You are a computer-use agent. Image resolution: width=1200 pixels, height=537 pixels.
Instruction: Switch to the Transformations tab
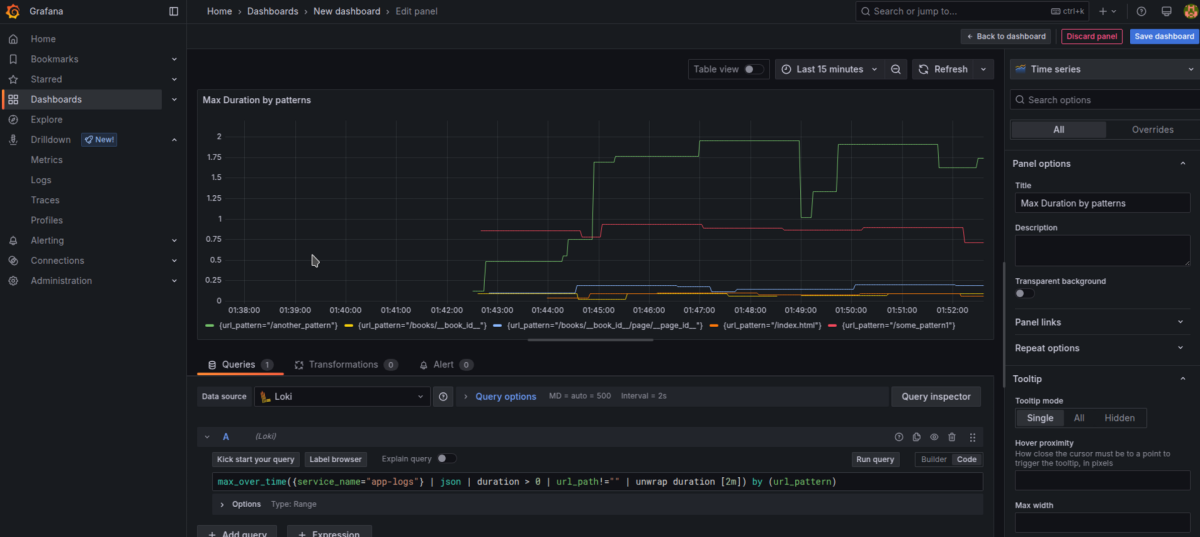tap(343, 365)
